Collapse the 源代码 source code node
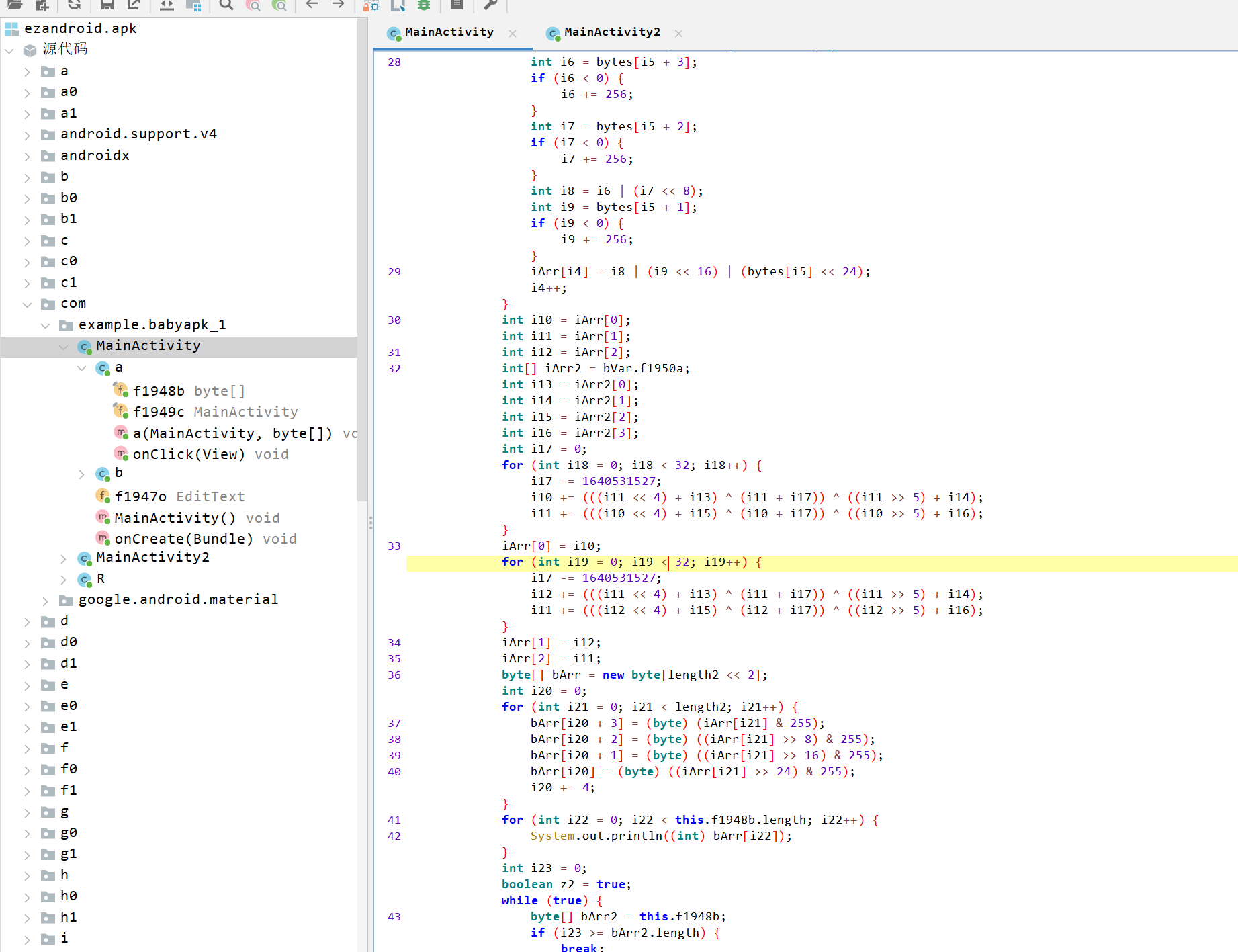1238x952 pixels. click(x=9, y=50)
